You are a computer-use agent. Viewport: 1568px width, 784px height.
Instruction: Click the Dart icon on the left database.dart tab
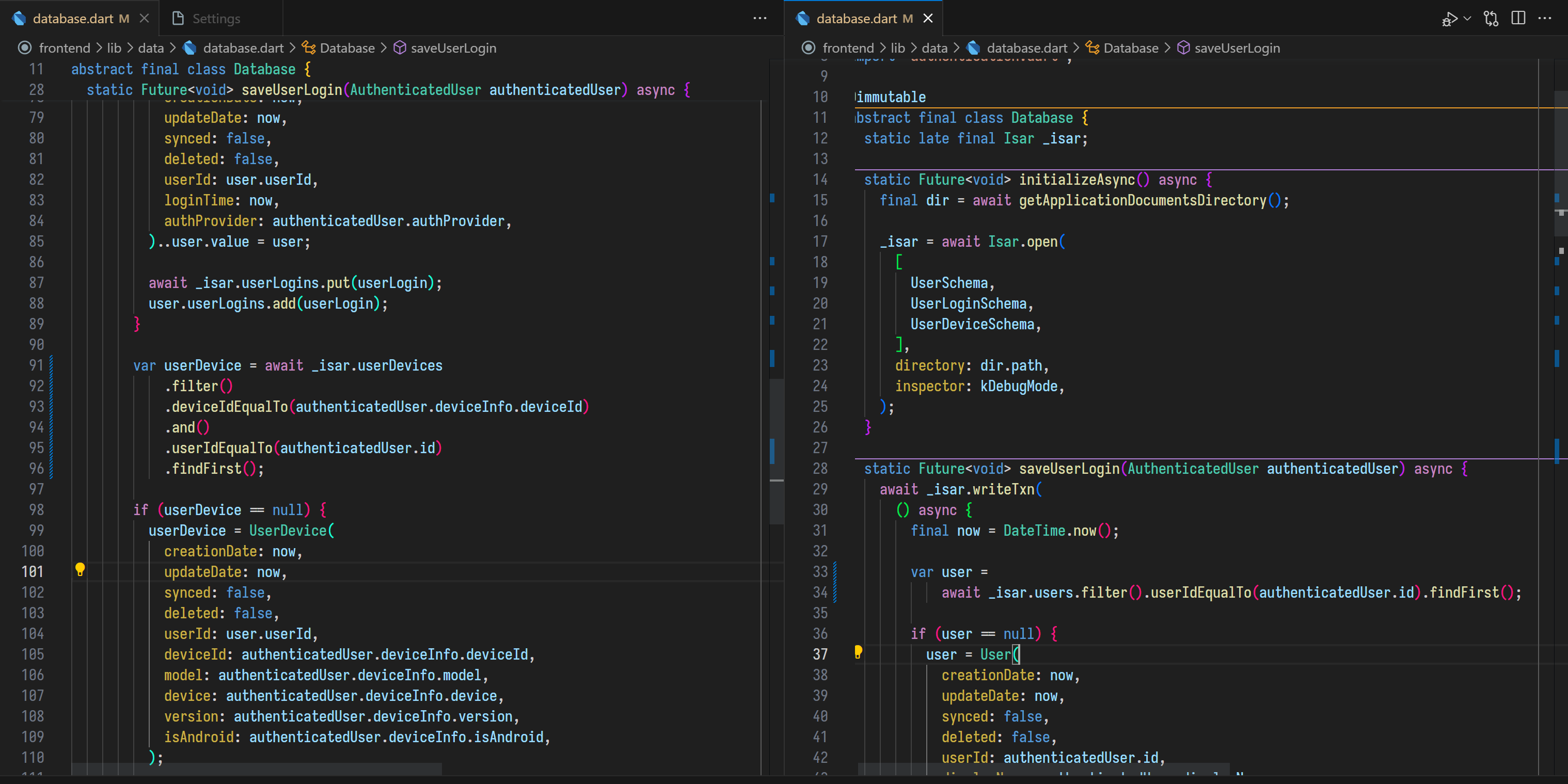[x=19, y=18]
